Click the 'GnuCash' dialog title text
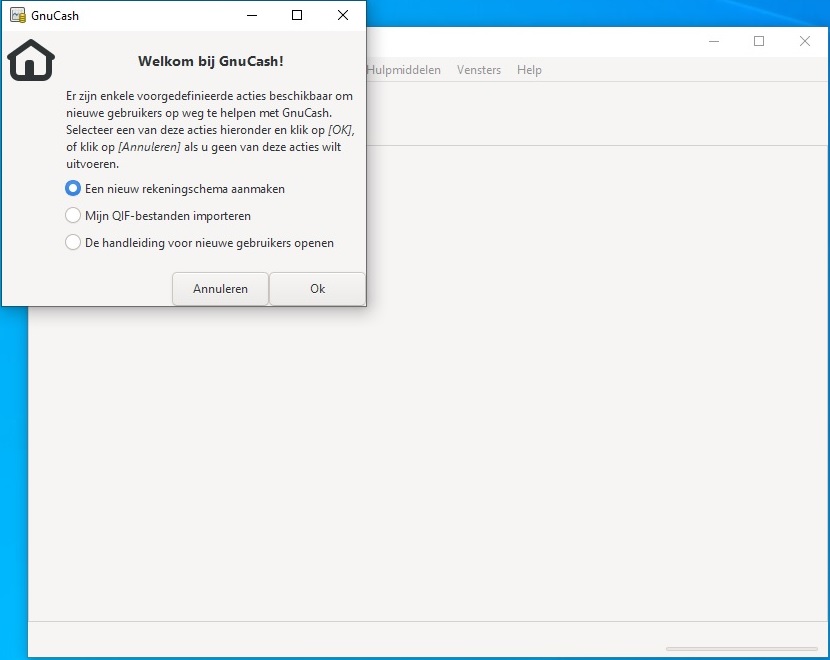This screenshot has width=830, height=660. click(55, 15)
